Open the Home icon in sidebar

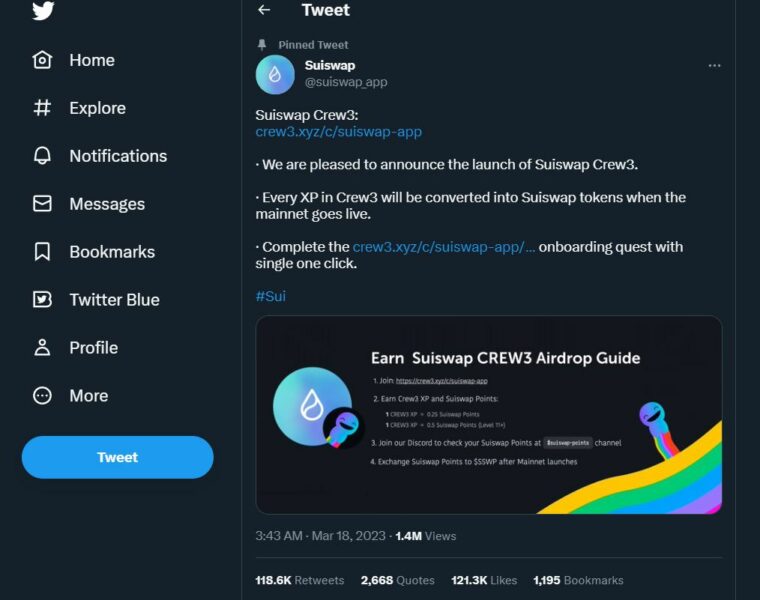(x=42, y=60)
